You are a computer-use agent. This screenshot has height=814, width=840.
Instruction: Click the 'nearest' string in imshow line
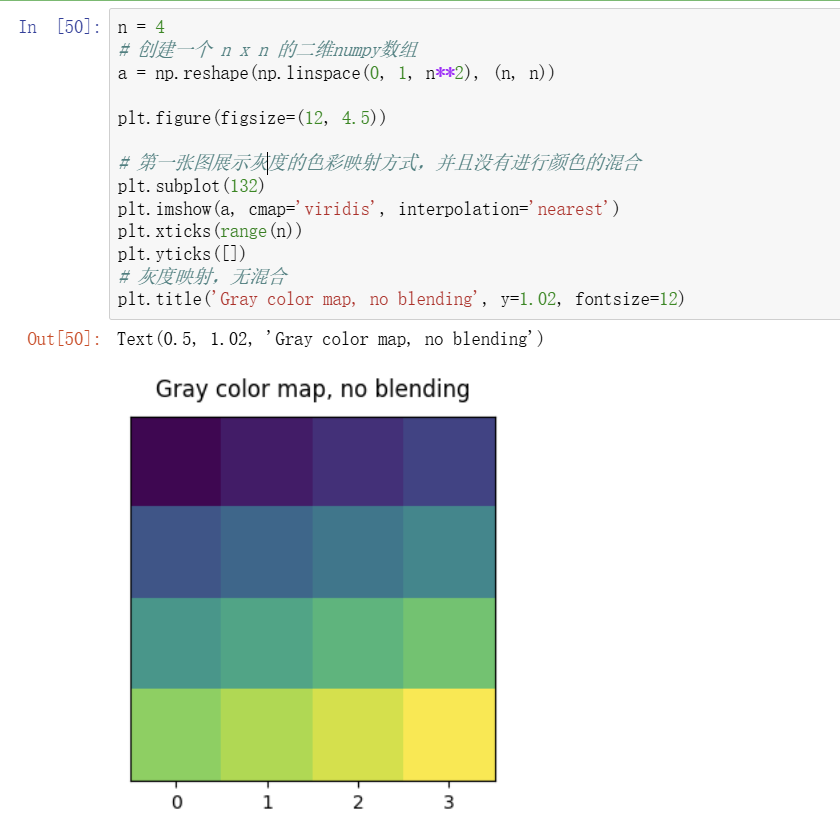pos(569,208)
